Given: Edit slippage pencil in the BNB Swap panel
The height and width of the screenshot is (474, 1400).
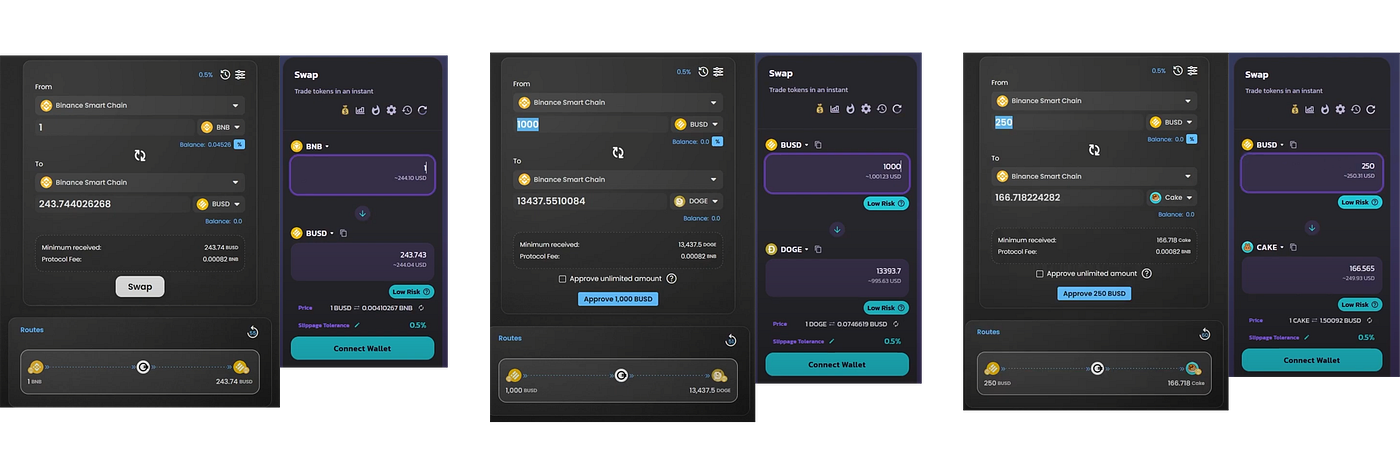Looking at the screenshot, I should tap(357, 325).
